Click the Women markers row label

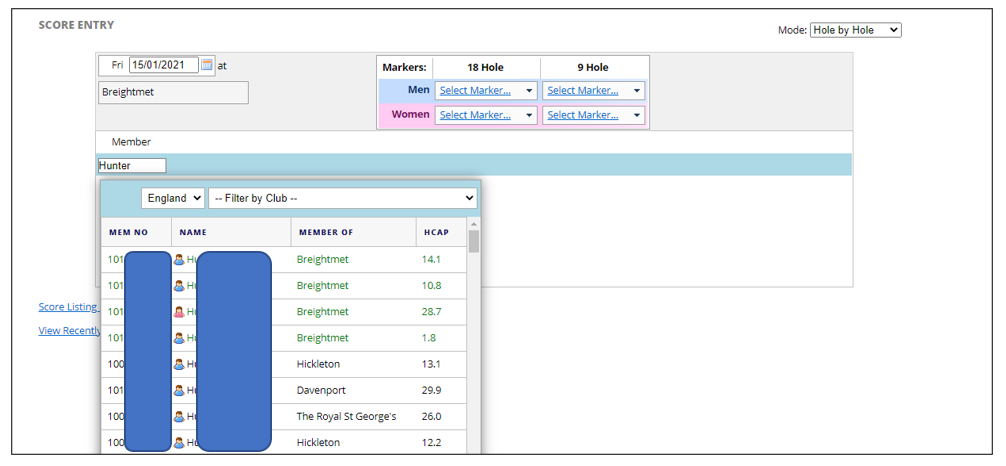point(411,115)
